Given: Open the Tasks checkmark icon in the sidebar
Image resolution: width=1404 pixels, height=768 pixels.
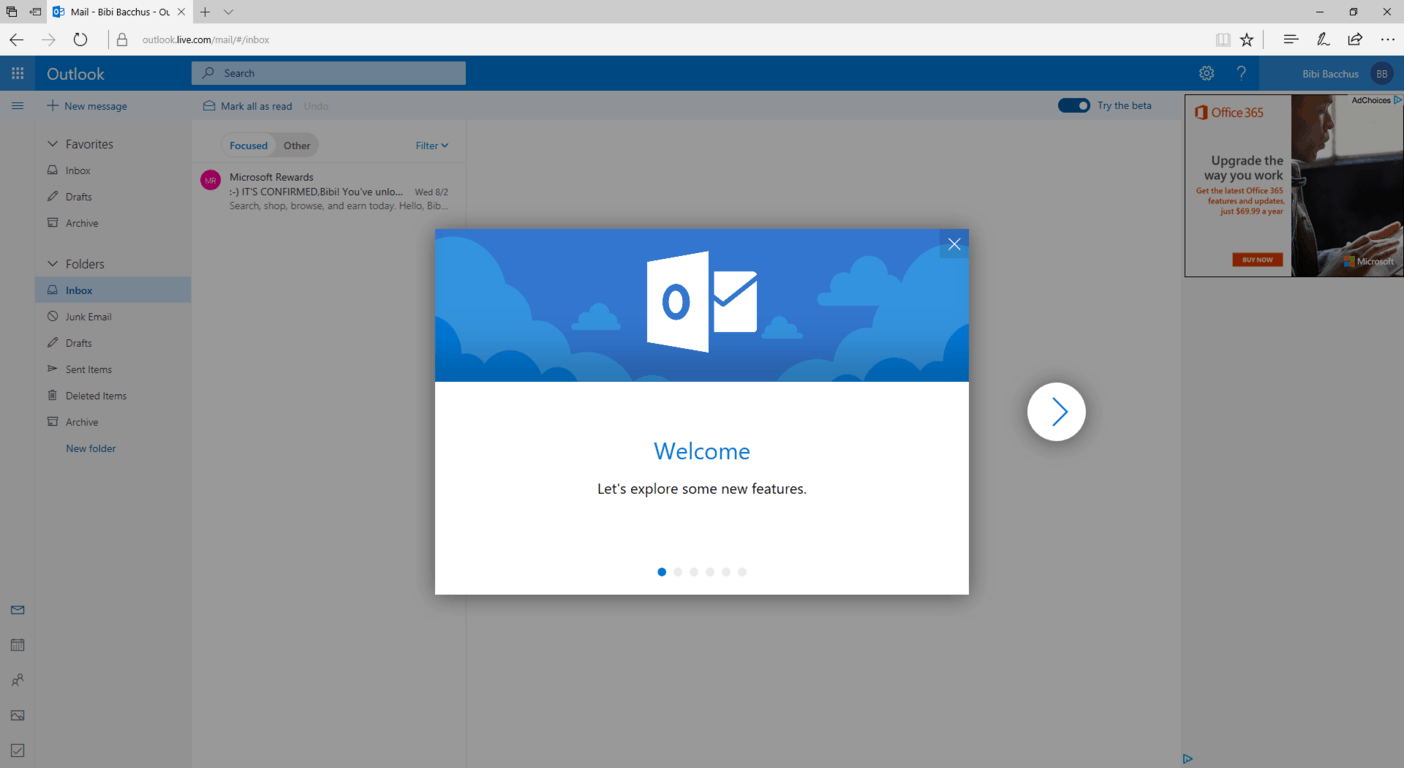Looking at the screenshot, I should [17, 750].
